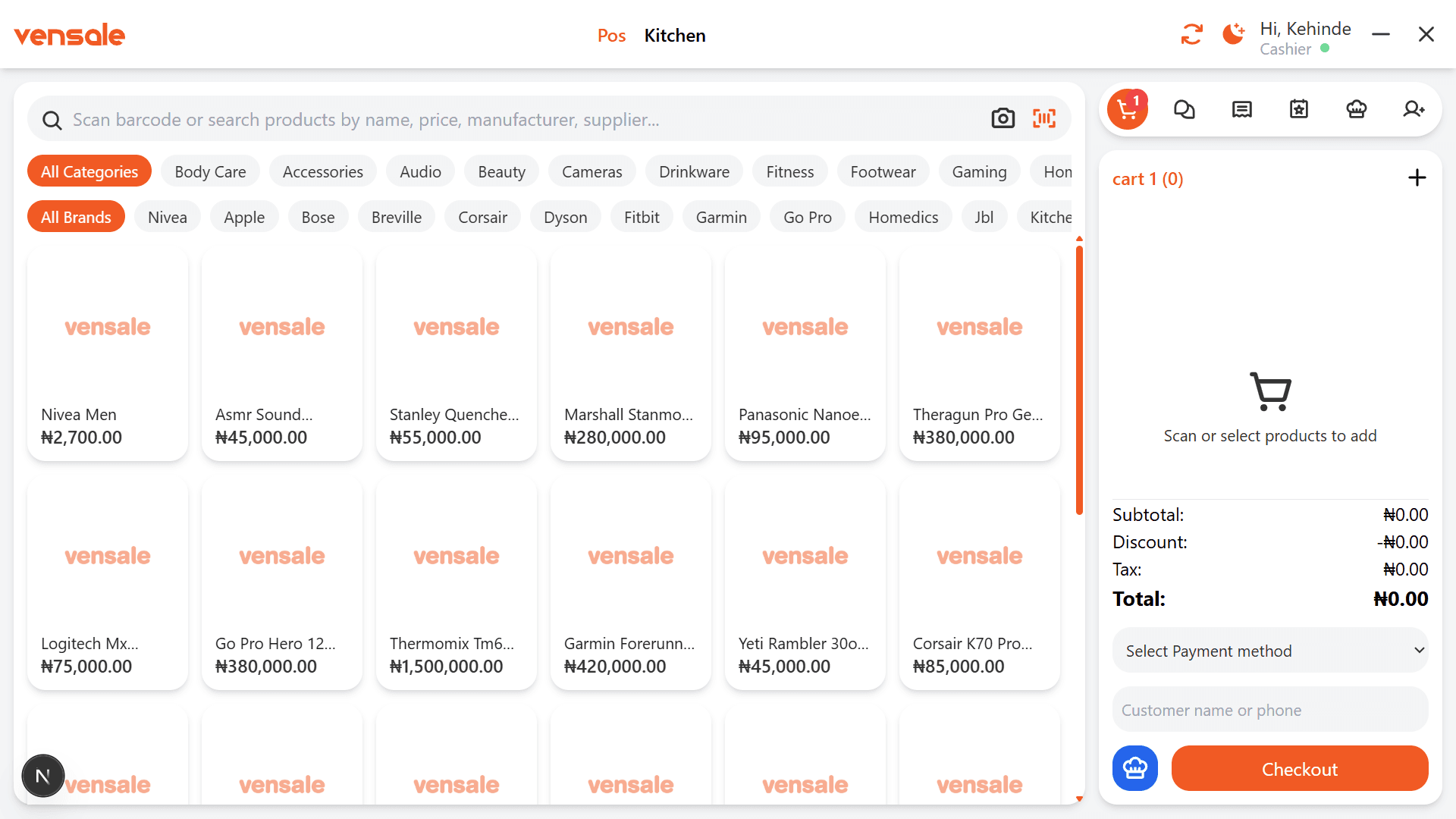Filter by Corsair brand
Image resolution: width=1456 pixels, height=819 pixels.
click(482, 217)
